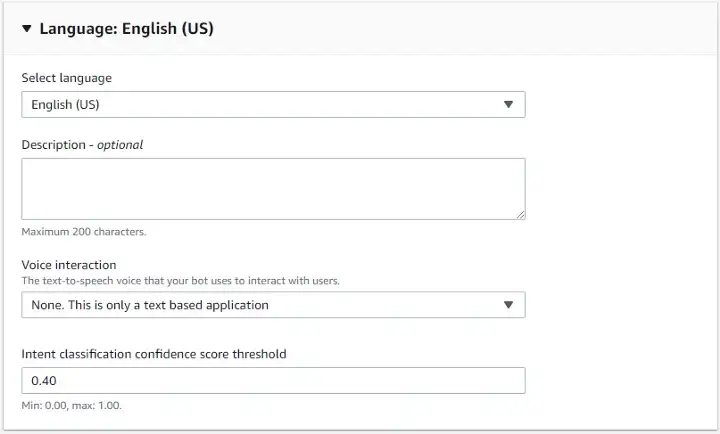Click the arrow icon in Voice interaction dropdown
The image size is (720, 434).
click(x=508, y=305)
